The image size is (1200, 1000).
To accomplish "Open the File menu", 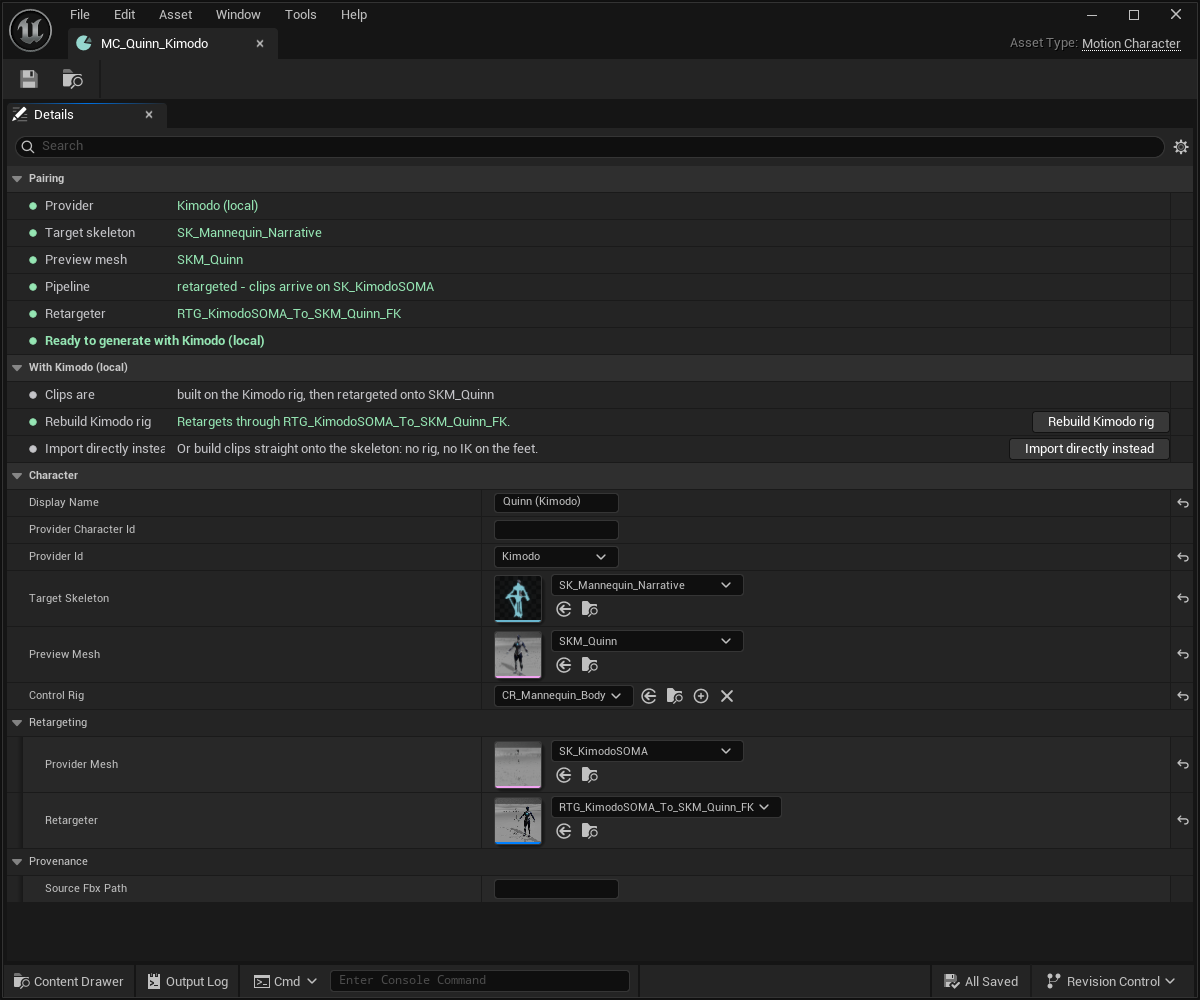I will coord(80,15).
